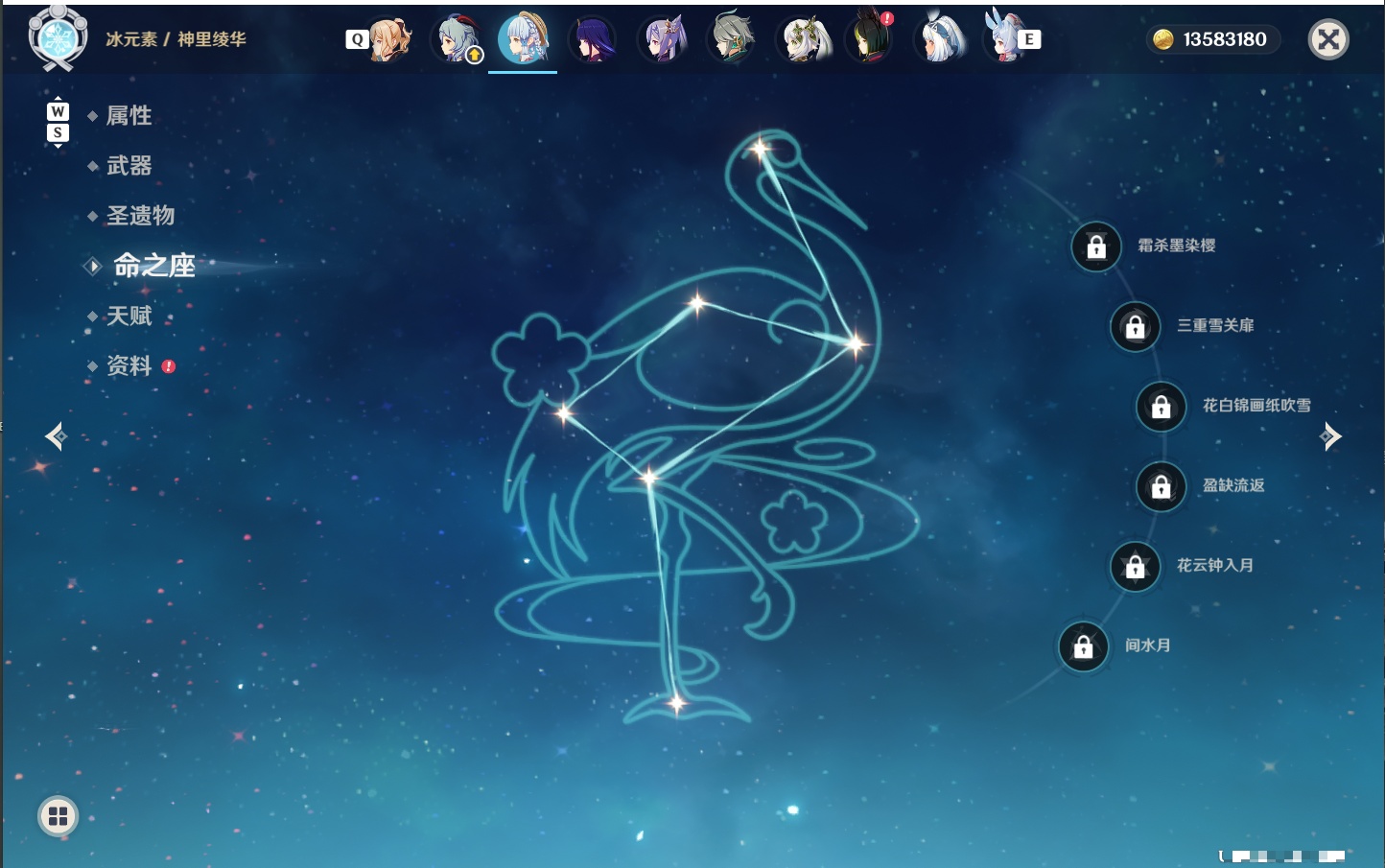Click the lock icon for 间水月
The width and height of the screenshot is (1385, 868).
(x=1084, y=646)
